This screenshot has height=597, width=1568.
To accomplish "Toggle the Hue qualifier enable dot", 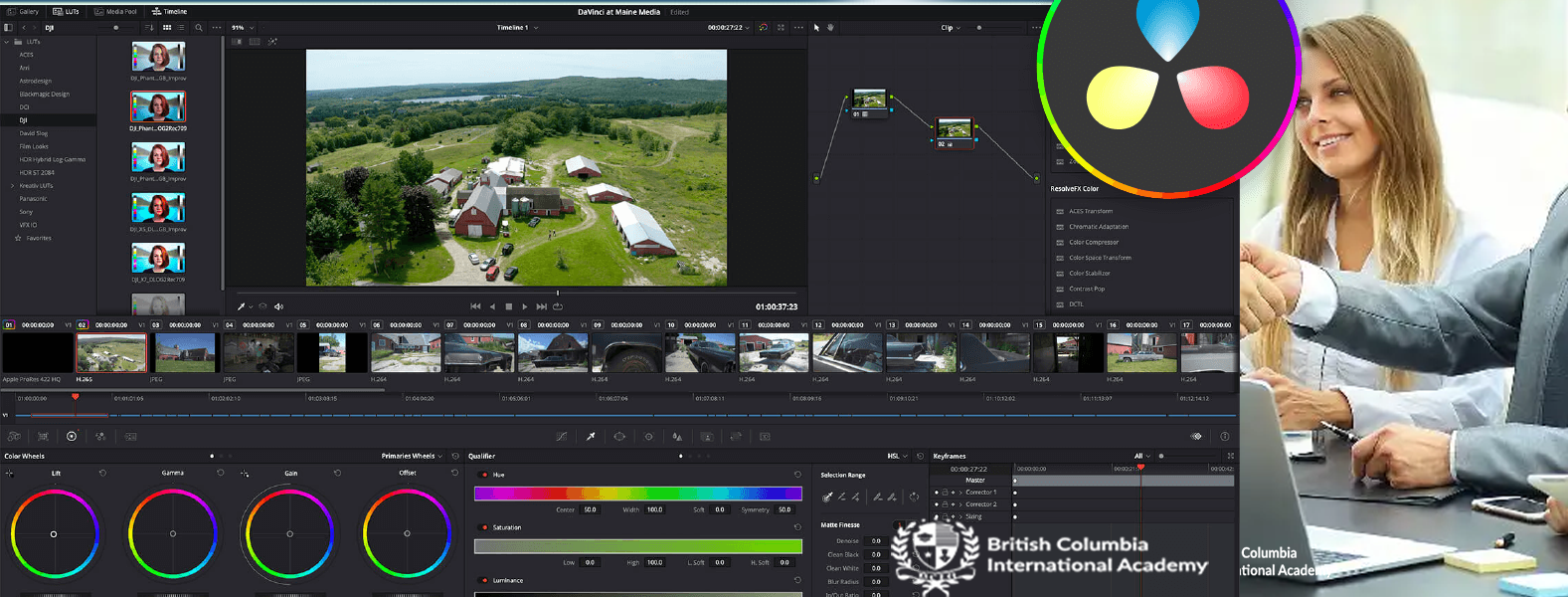I will coord(484,475).
